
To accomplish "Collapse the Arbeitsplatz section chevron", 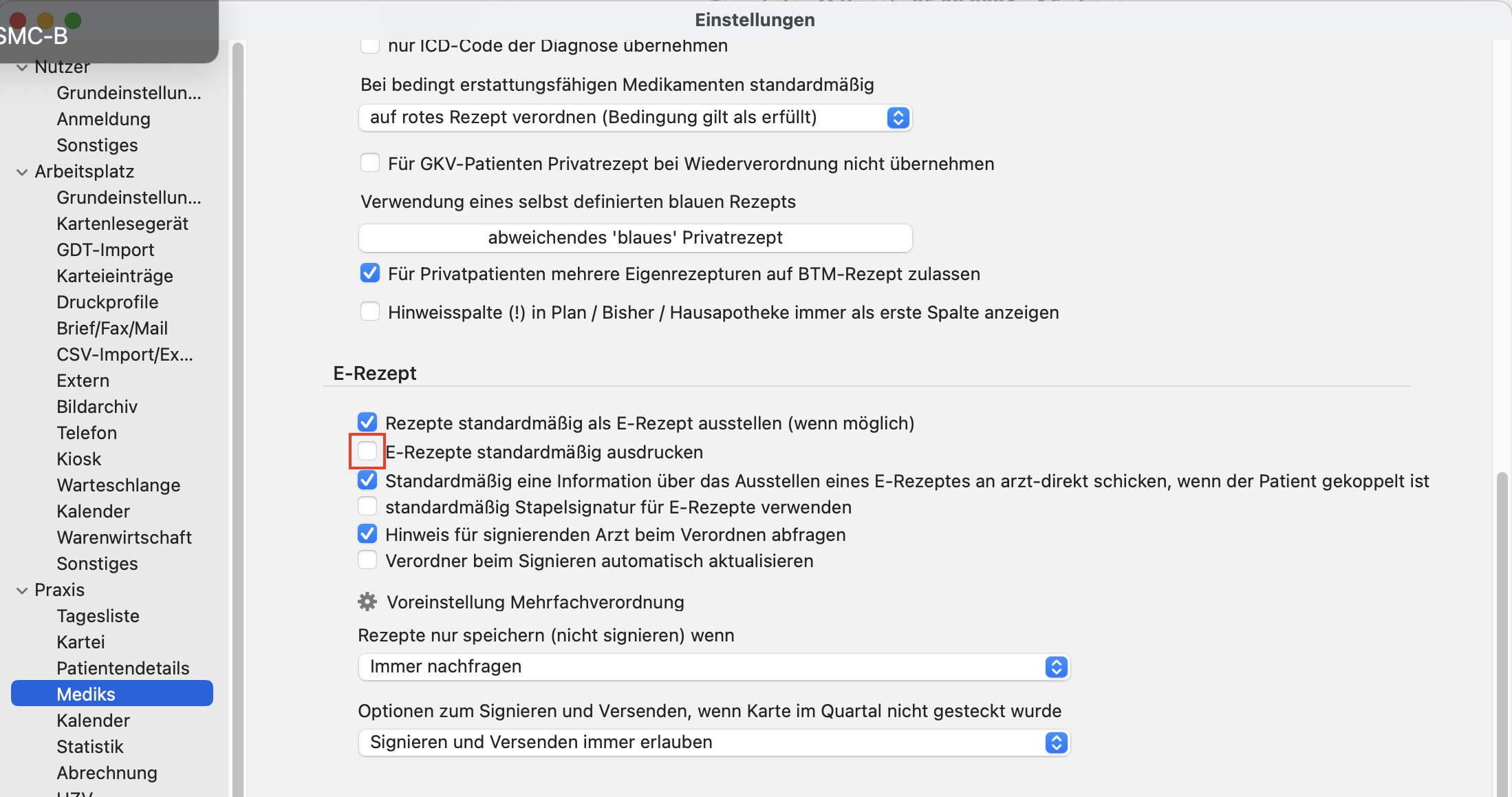I will pyautogui.click(x=22, y=171).
